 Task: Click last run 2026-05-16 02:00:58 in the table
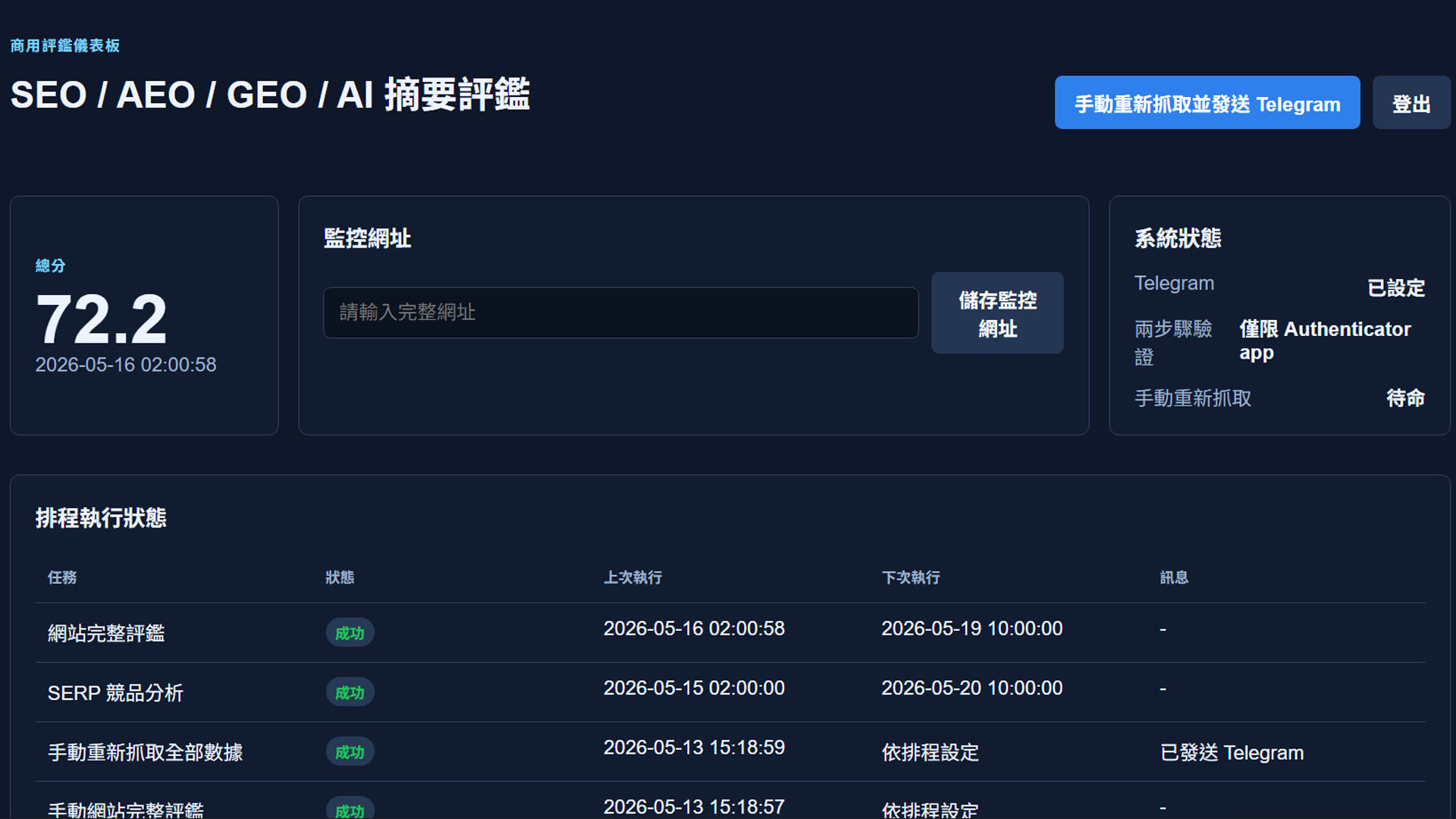(x=694, y=629)
